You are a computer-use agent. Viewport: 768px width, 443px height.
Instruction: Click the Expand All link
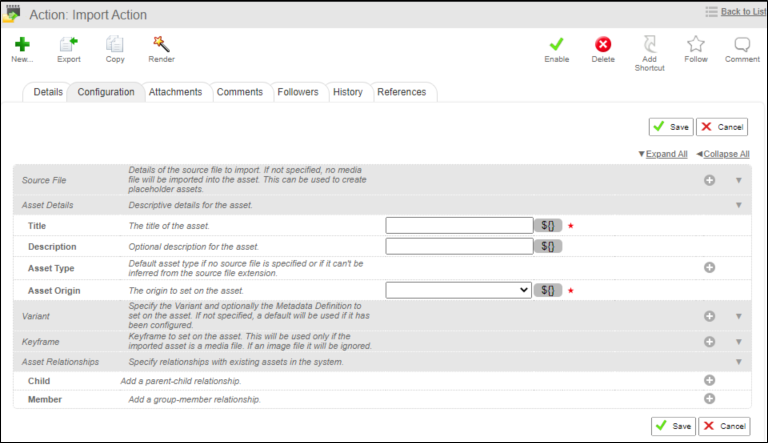click(666, 154)
